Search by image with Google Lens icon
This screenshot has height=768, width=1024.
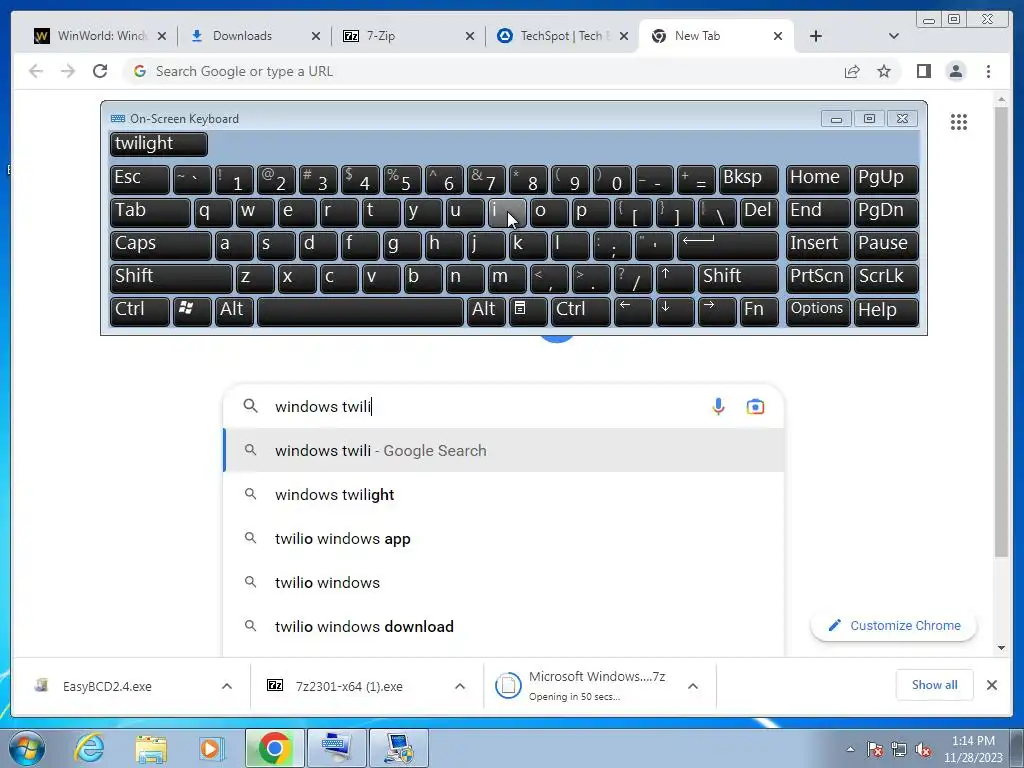click(755, 406)
